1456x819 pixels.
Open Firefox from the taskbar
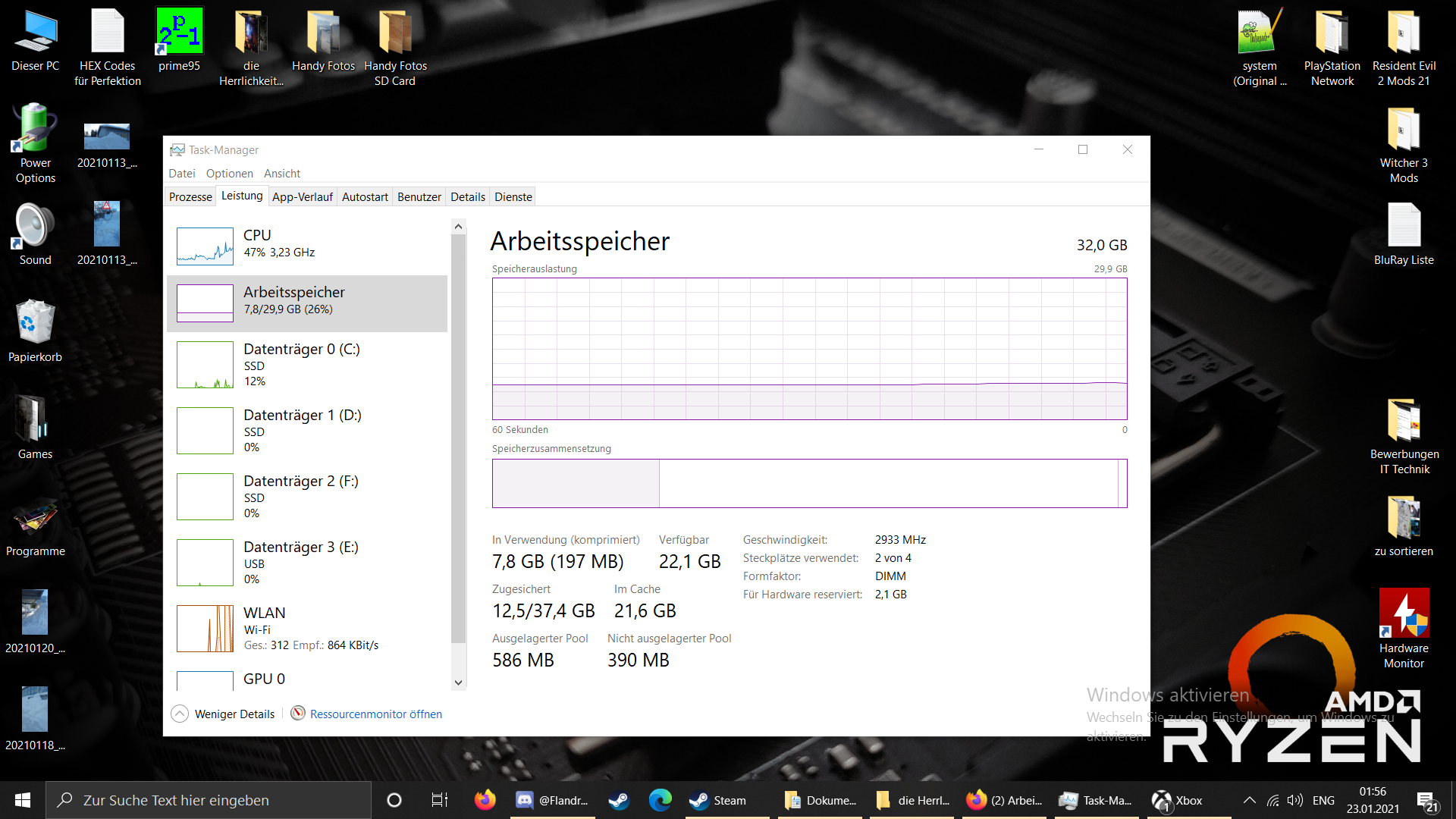(x=485, y=800)
